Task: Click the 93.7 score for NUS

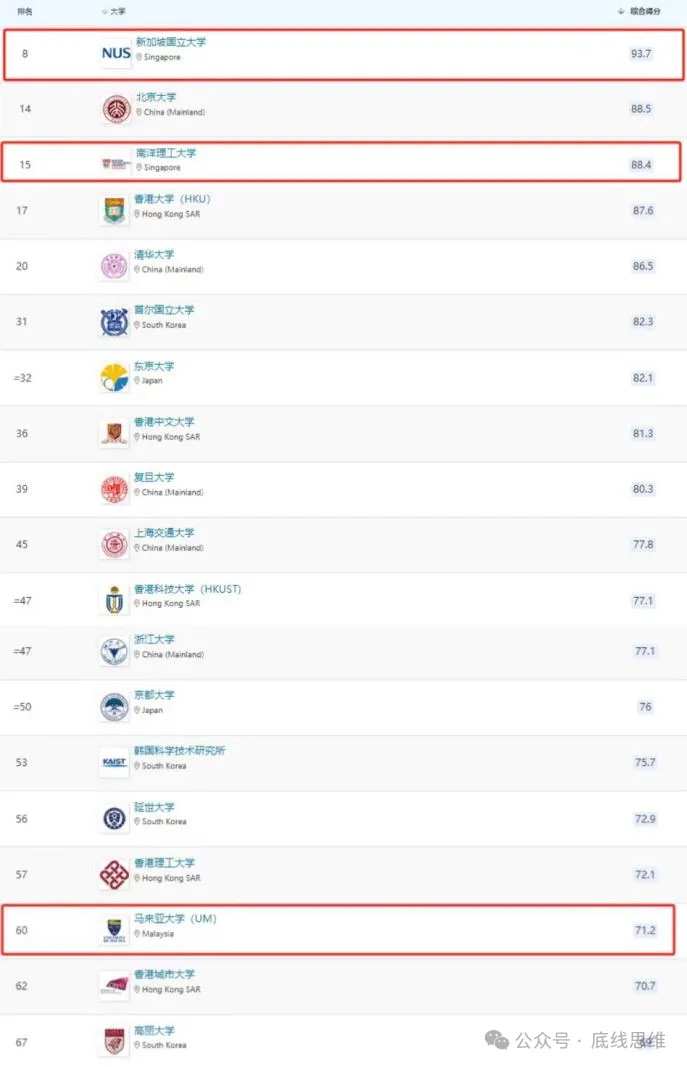Action: (640, 53)
